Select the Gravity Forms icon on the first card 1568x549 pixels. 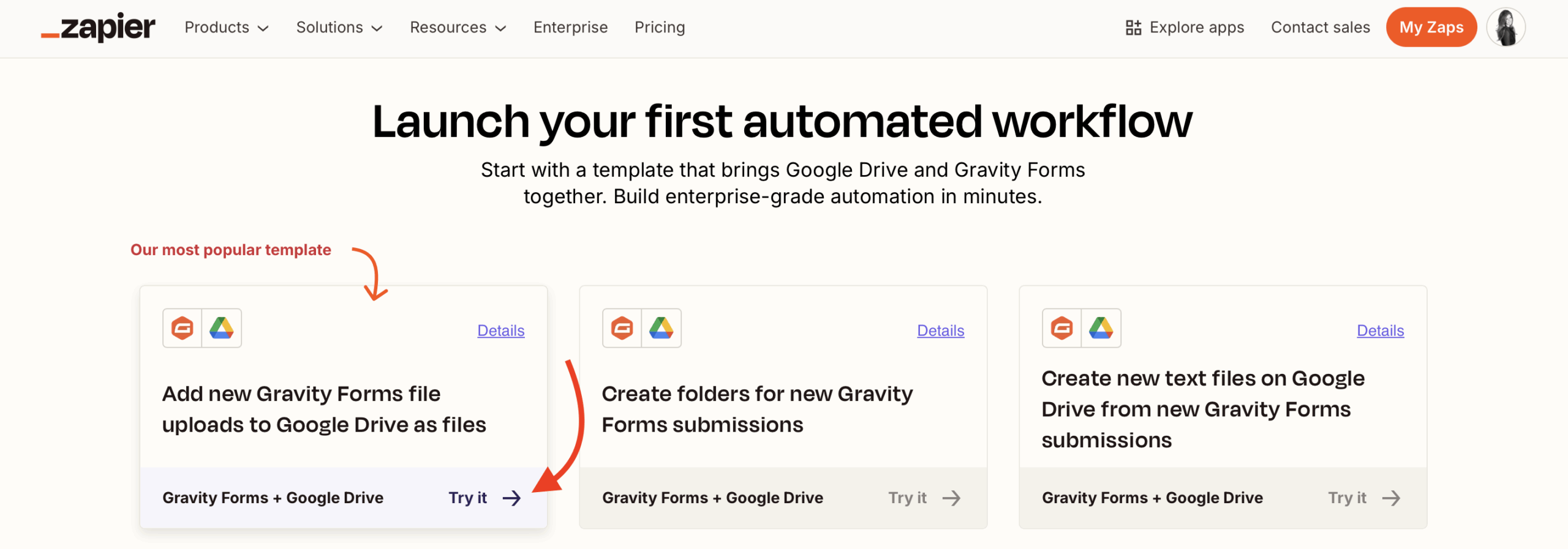click(x=182, y=328)
